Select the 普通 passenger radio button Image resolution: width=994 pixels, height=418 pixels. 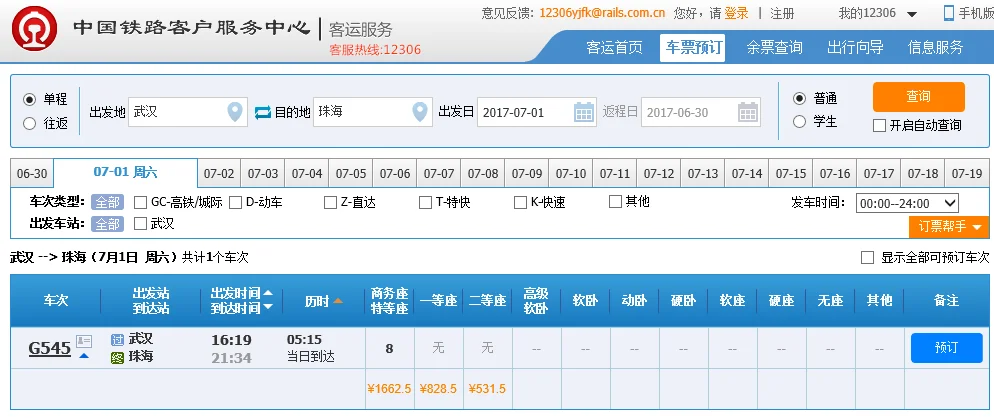pyautogui.click(x=800, y=98)
